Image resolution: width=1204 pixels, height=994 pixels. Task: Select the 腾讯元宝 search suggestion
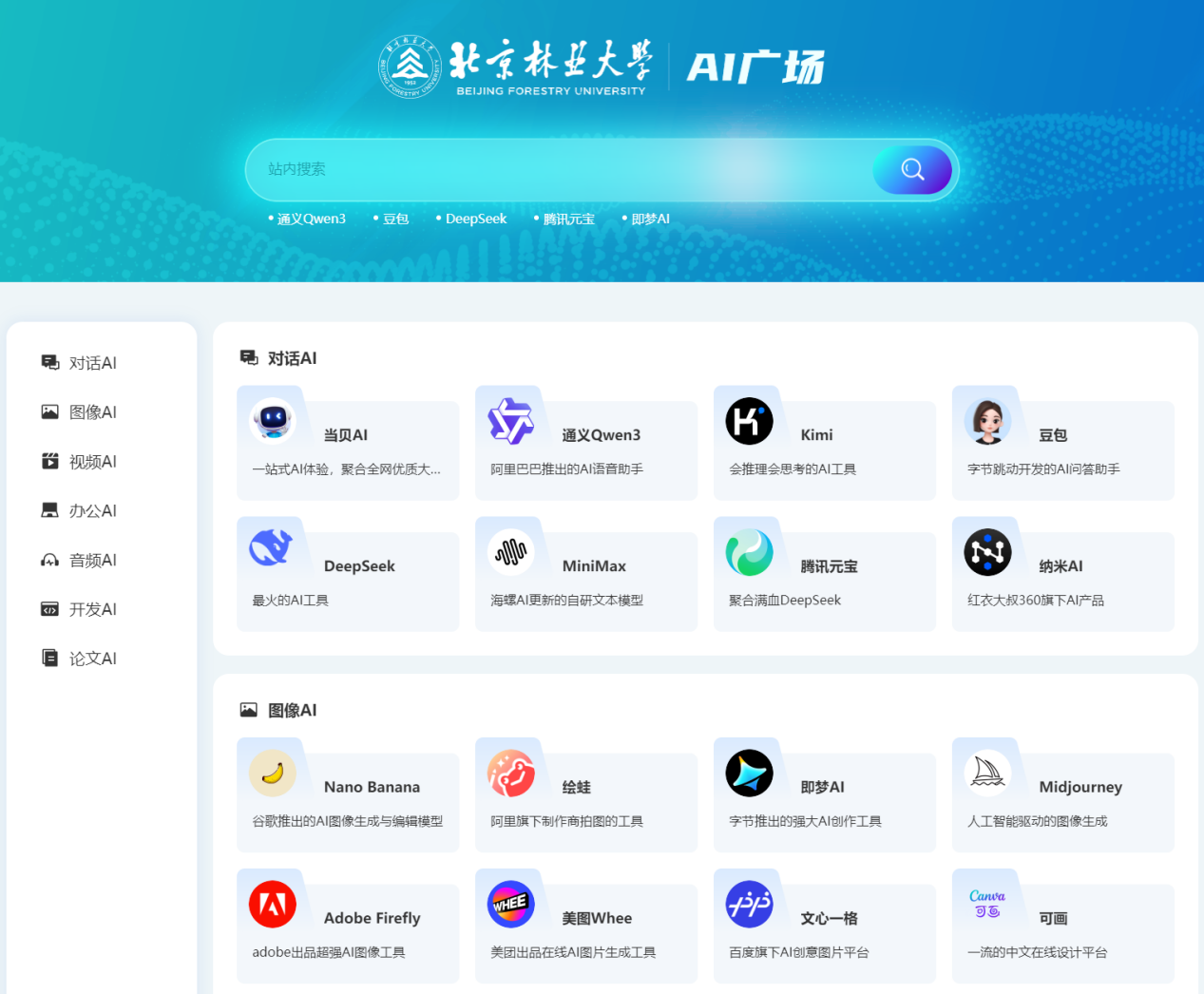tap(568, 219)
